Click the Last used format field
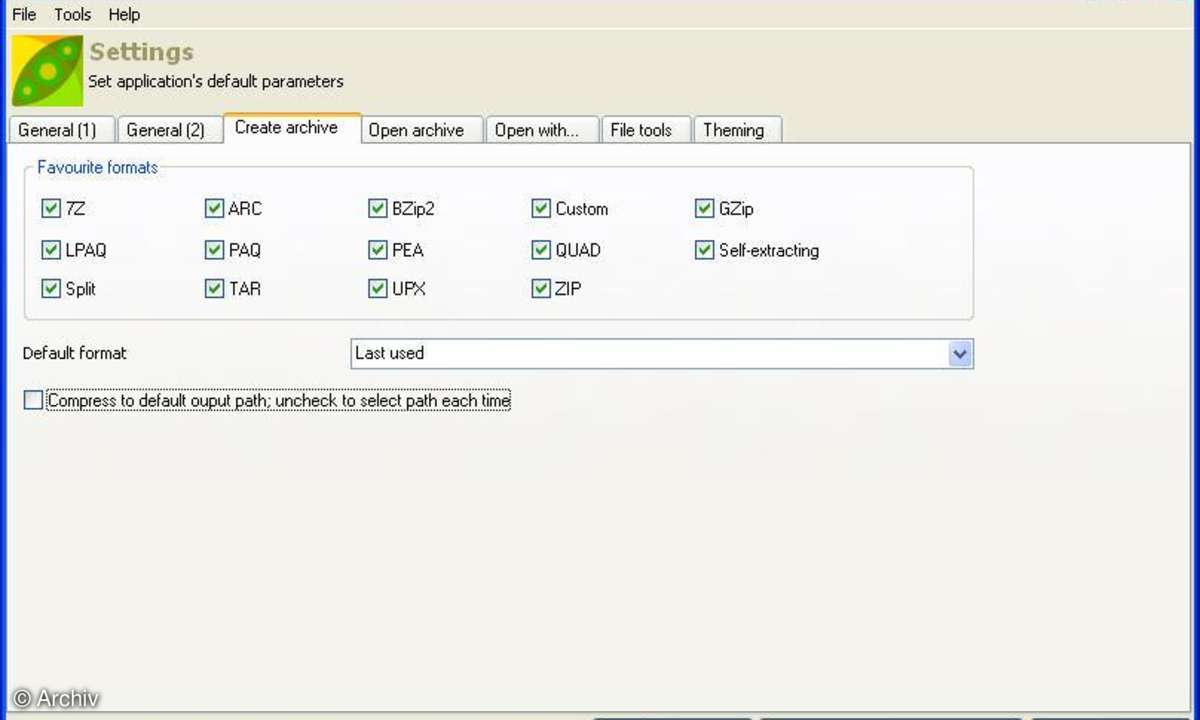The height and width of the screenshot is (720, 1200). (x=662, y=354)
